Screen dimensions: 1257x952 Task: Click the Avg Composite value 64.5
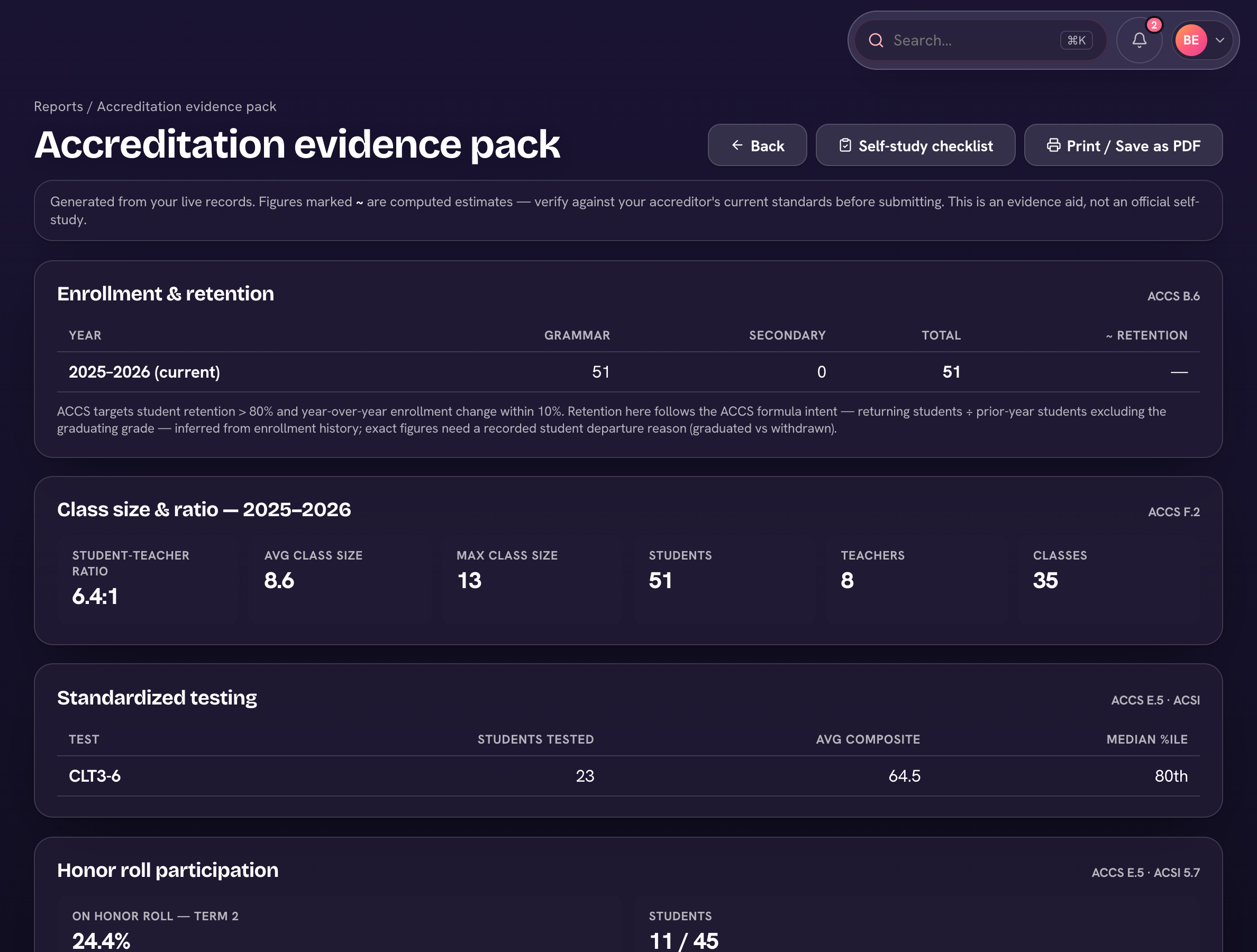point(904,776)
